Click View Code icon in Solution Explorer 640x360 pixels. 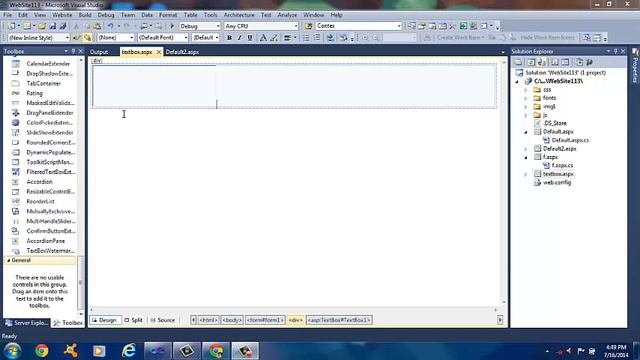(555, 62)
